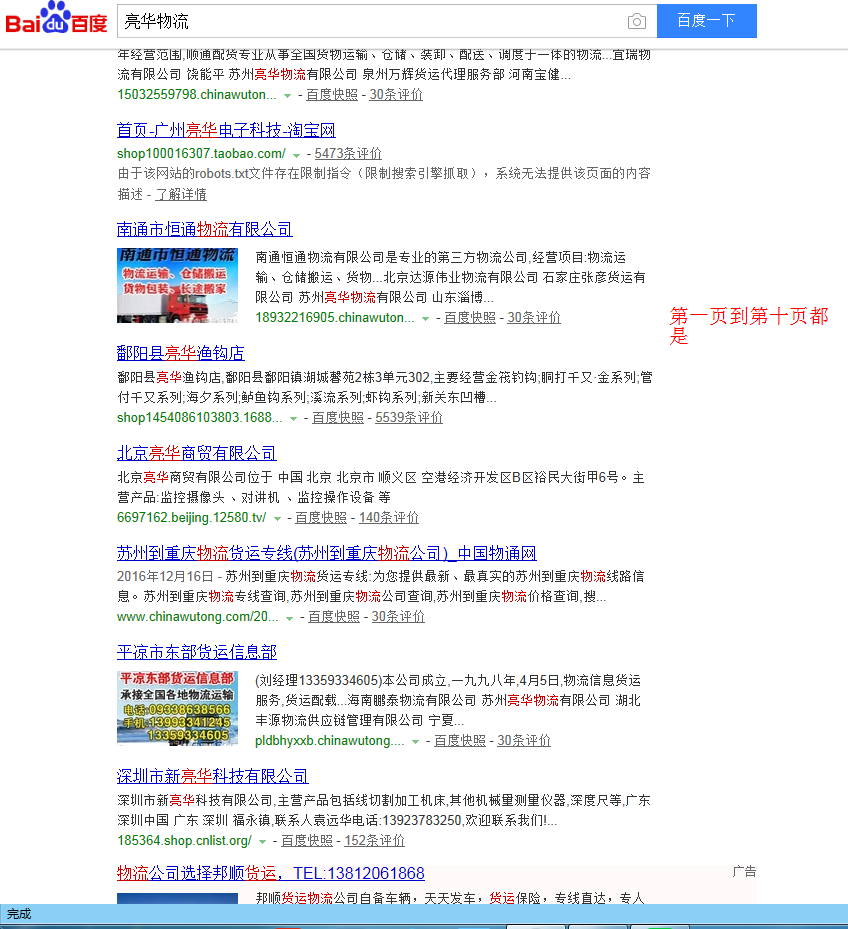Open 5473条评价 reviews link
The image size is (848, 929).
tap(348, 154)
